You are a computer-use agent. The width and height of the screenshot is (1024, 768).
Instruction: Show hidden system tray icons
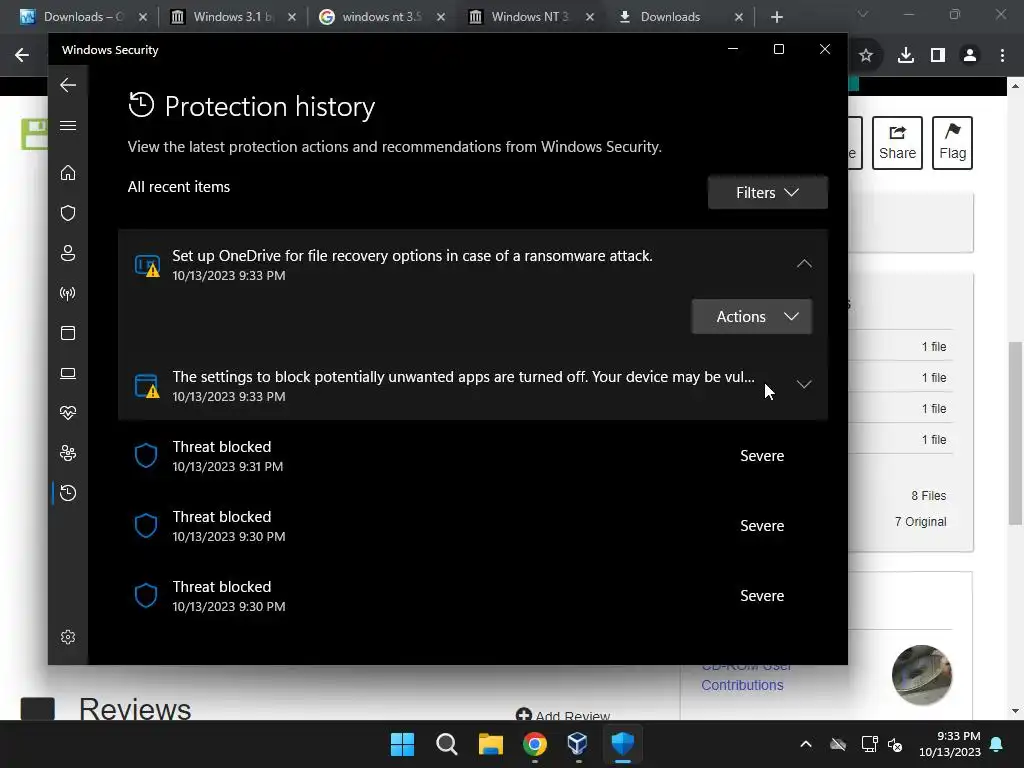[806, 744]
